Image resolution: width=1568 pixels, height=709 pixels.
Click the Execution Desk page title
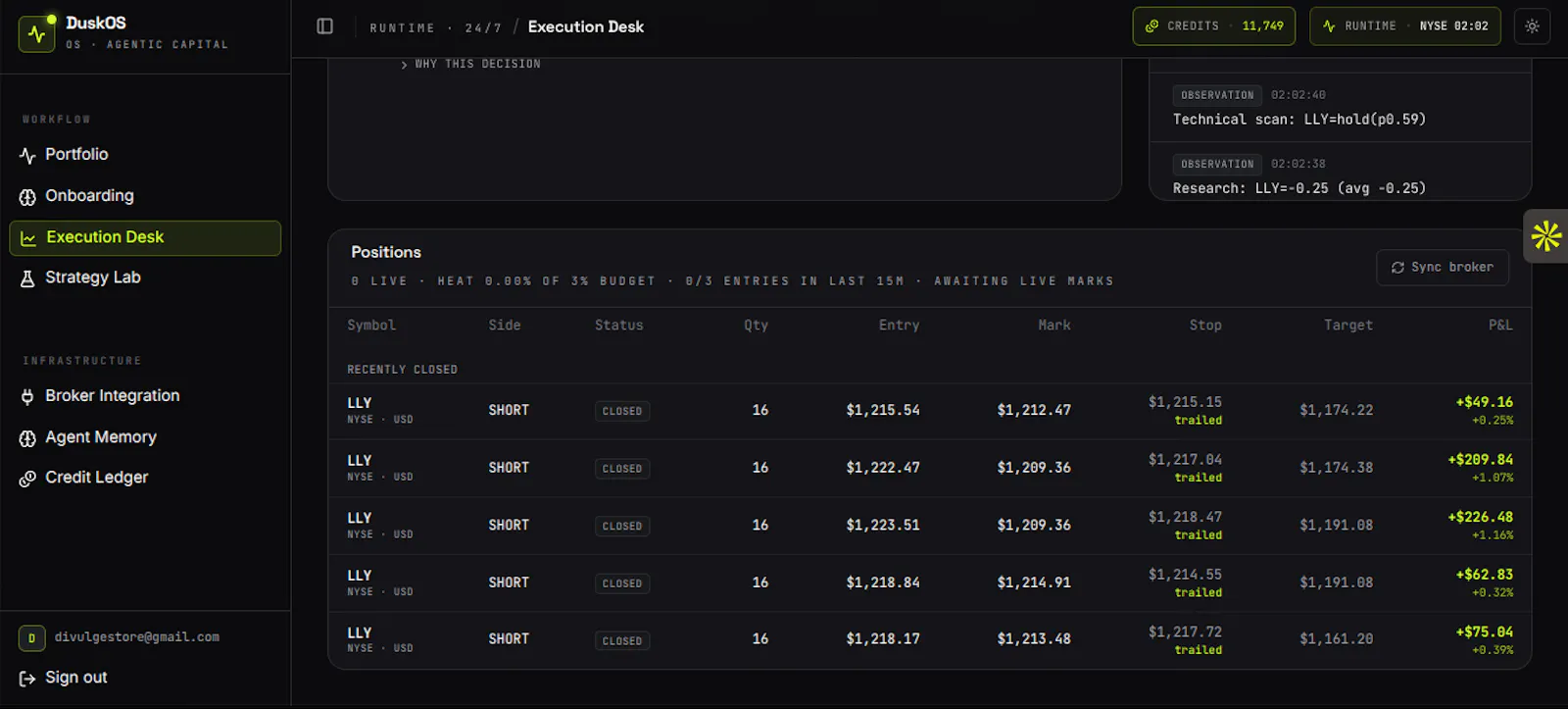(586, 26)
